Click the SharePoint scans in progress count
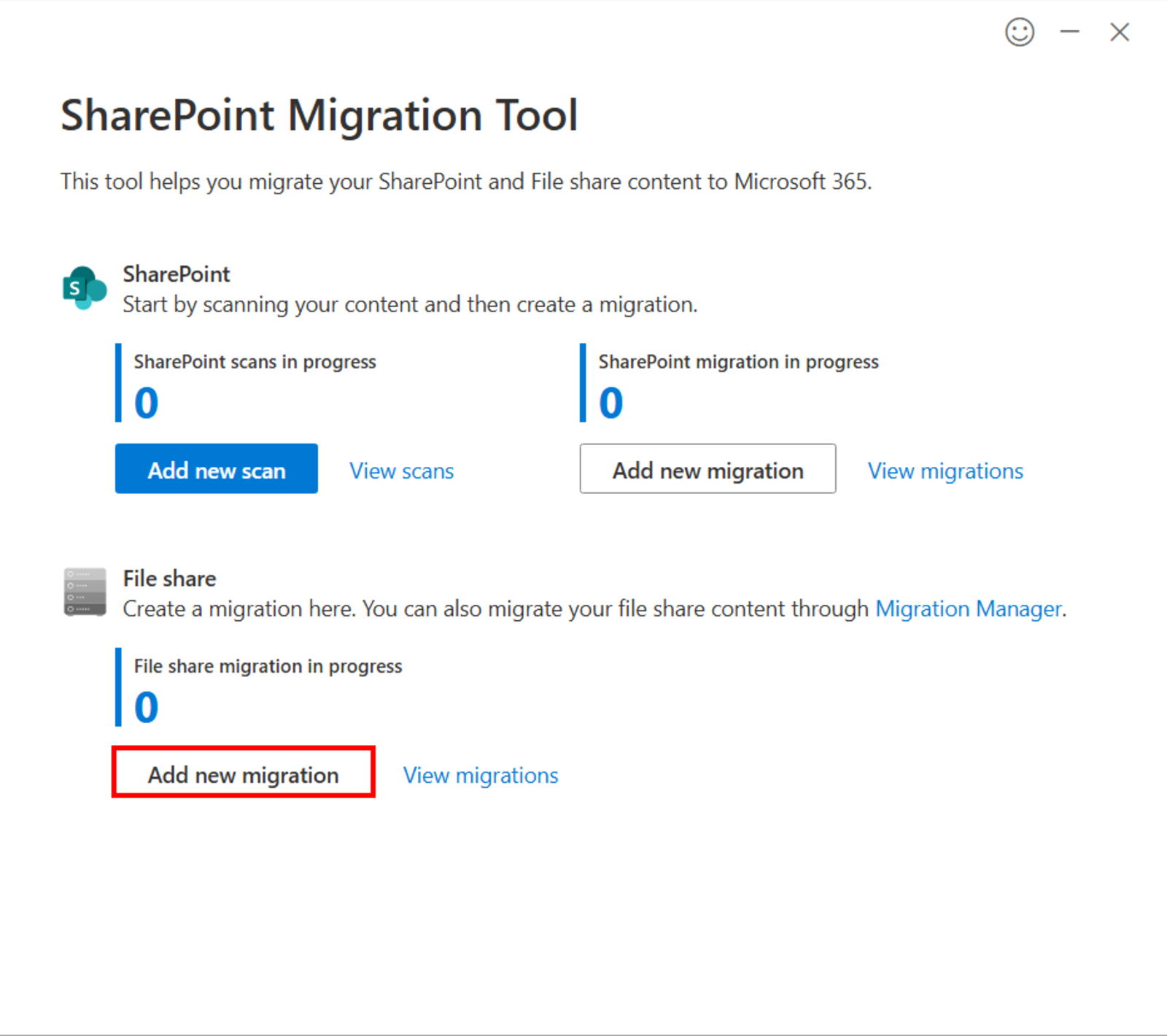 pos(145,402)
